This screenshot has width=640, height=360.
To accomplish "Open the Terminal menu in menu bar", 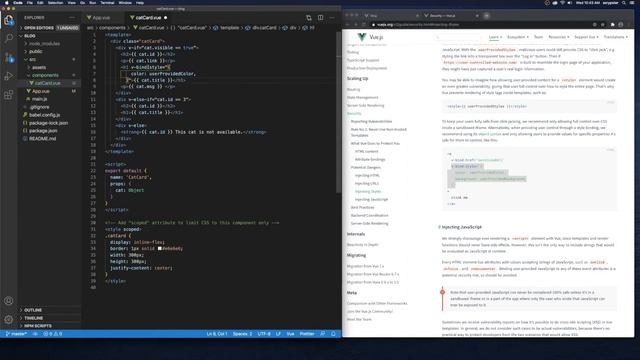I will click(x=107, y=3).
